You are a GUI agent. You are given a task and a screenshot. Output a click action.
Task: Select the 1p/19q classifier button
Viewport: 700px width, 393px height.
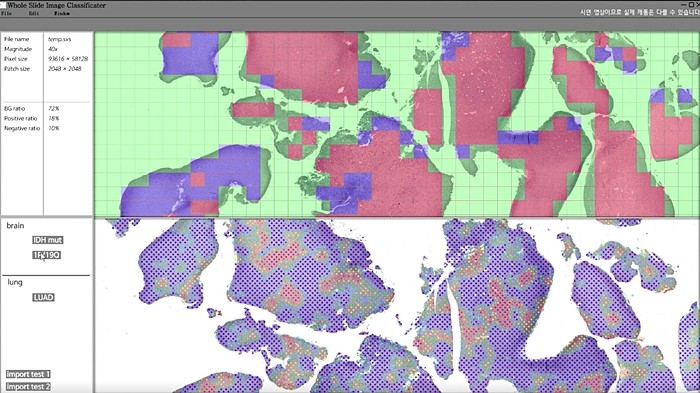(x=46, y=255)
